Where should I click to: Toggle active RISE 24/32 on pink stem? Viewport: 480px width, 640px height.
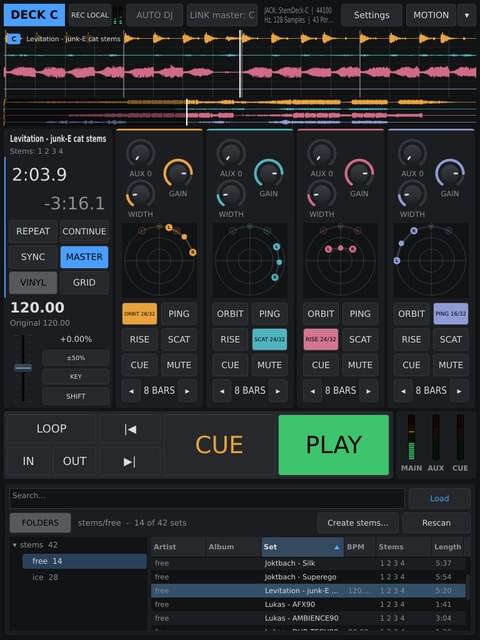pyautogui.click(x=321, y=340)
